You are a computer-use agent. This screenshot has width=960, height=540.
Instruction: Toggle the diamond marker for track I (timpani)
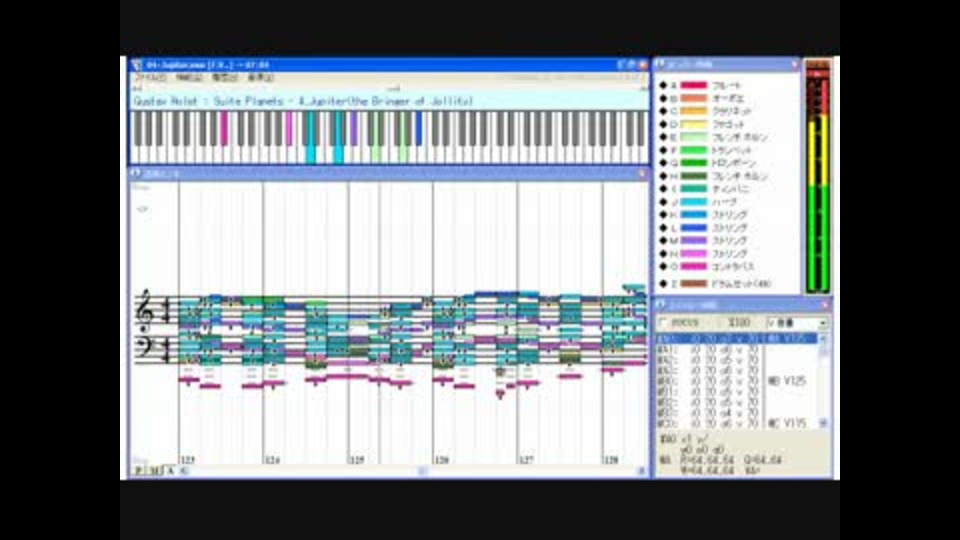663,189
